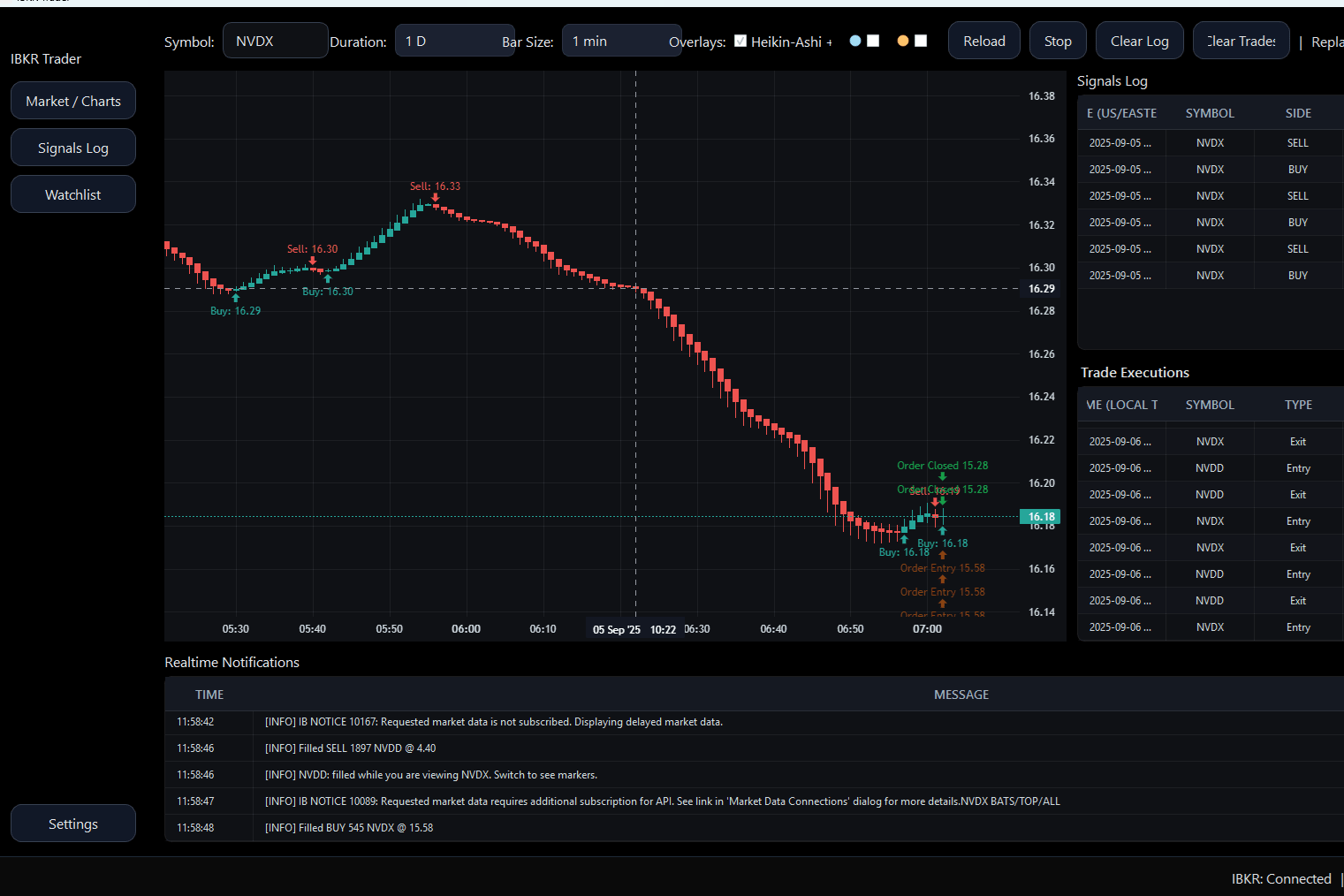Toggle the checkbox beside the orange dot
The width and height of the screenshot is (1344, 896).
click(x=921, y=41)
